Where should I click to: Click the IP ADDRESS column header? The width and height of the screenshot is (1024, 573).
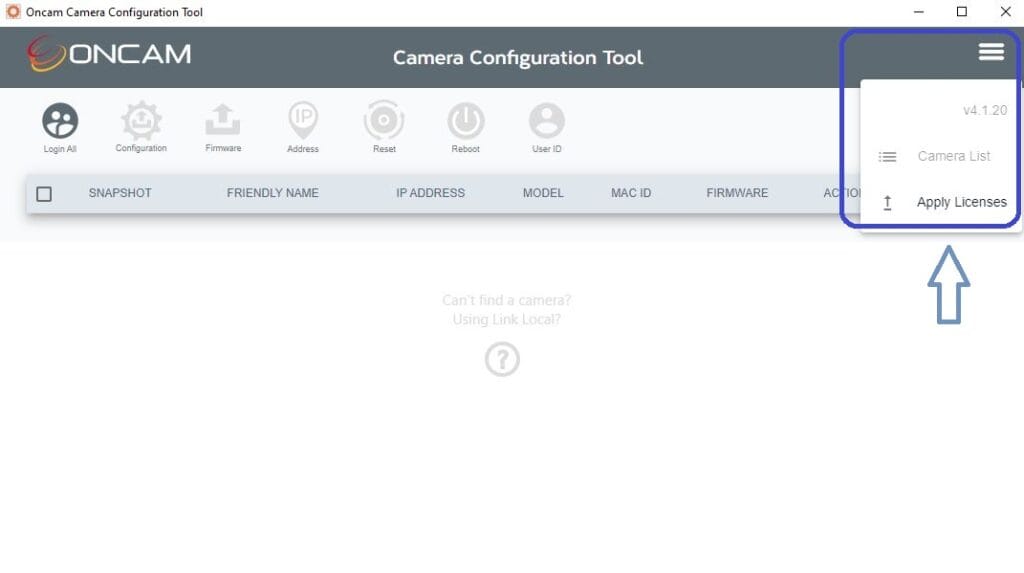click(430, 193)
